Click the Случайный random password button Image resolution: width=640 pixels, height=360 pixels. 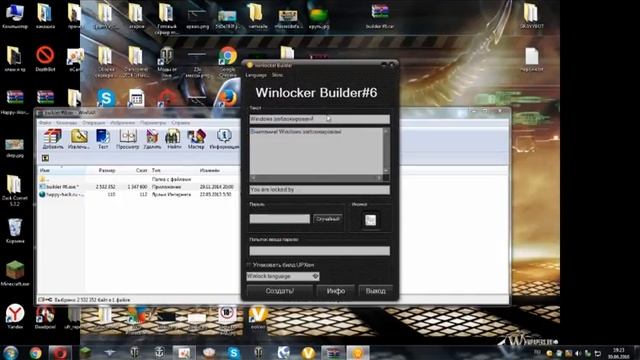(x=328, y=219)
